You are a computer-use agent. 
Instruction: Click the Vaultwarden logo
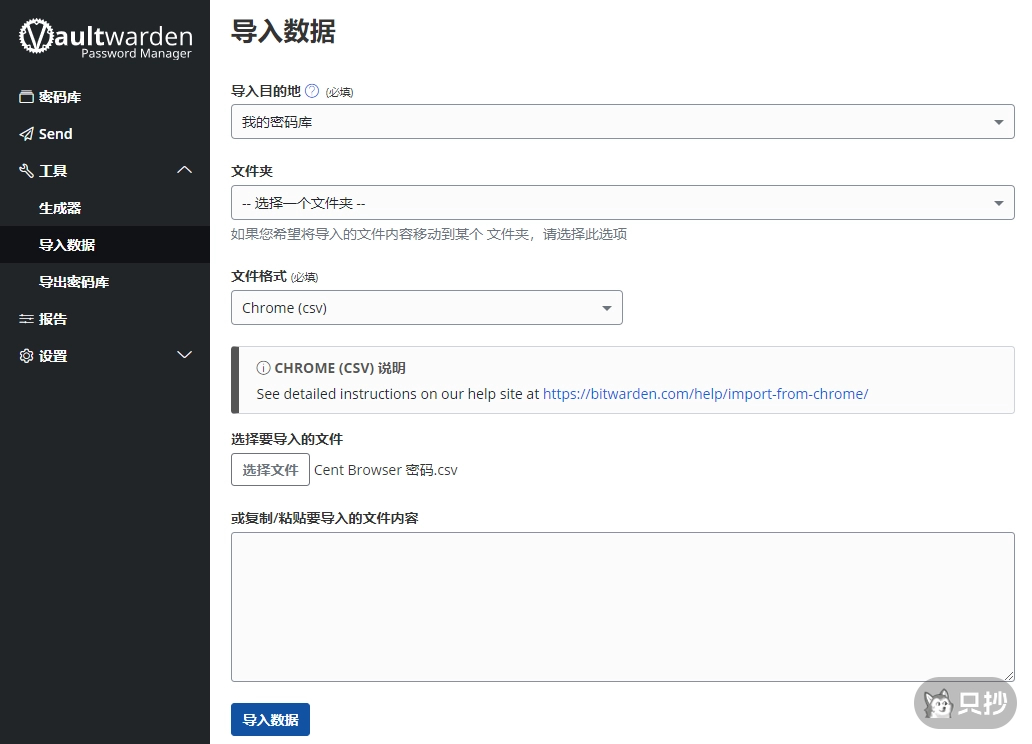(105, 38)
